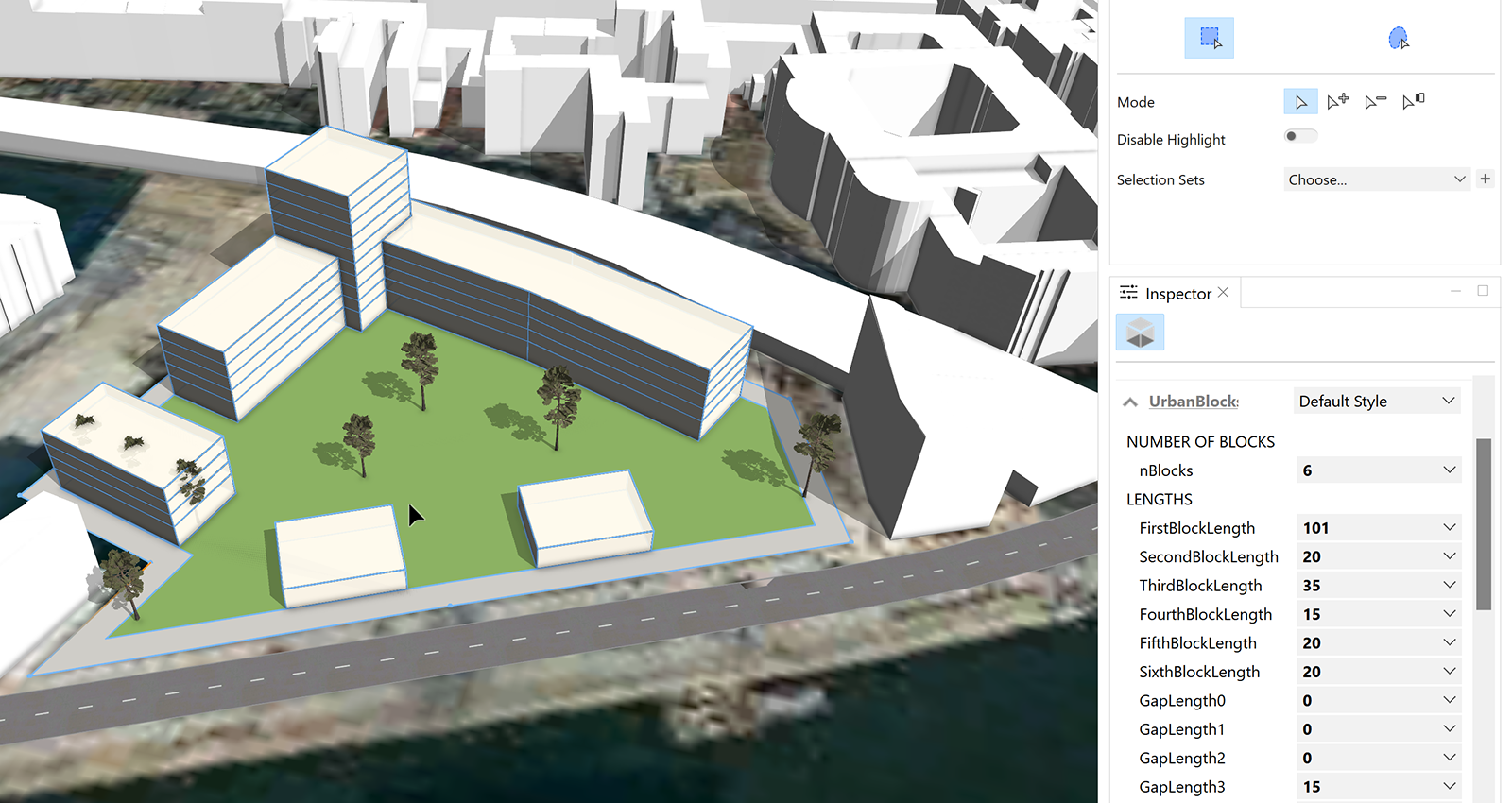1512x803 pixels.
Task: Select the rectangle selection tool
Action: (1209, 38)
